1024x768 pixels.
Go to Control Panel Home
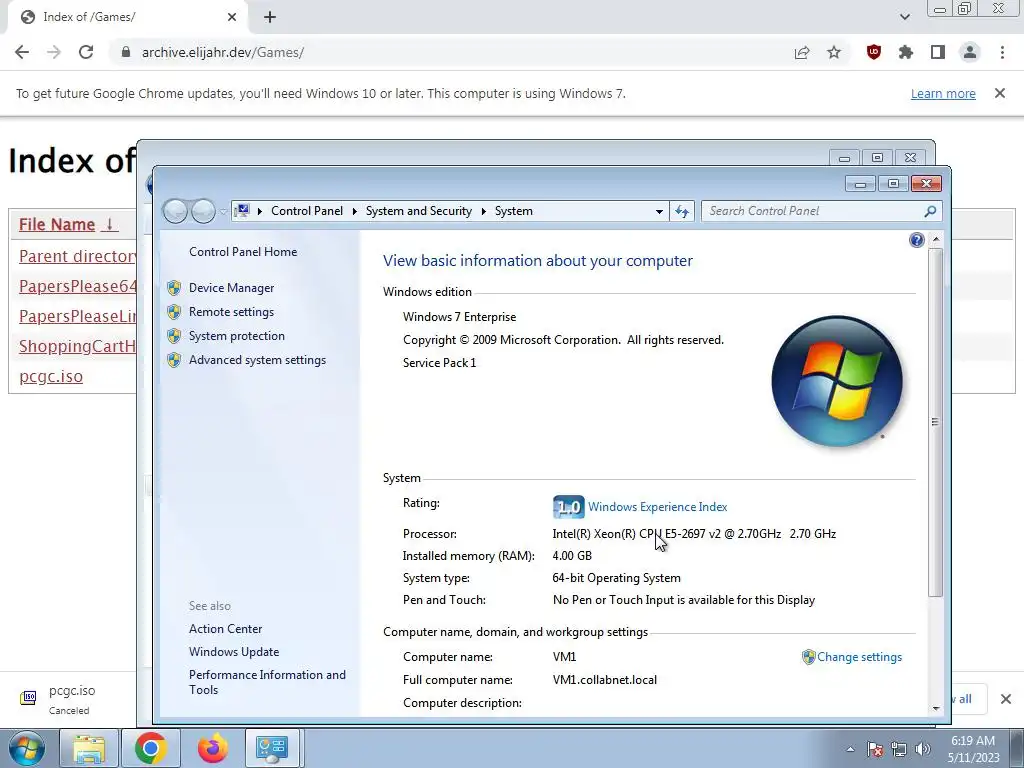(x=243, y=252)
